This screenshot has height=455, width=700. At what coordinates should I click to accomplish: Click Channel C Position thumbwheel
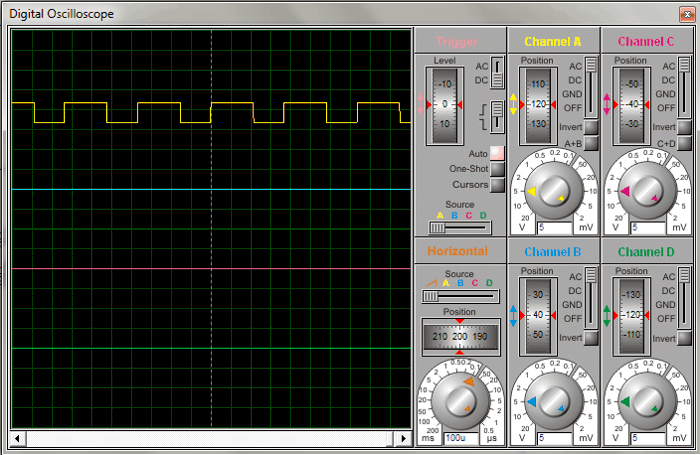pos(632,106)
